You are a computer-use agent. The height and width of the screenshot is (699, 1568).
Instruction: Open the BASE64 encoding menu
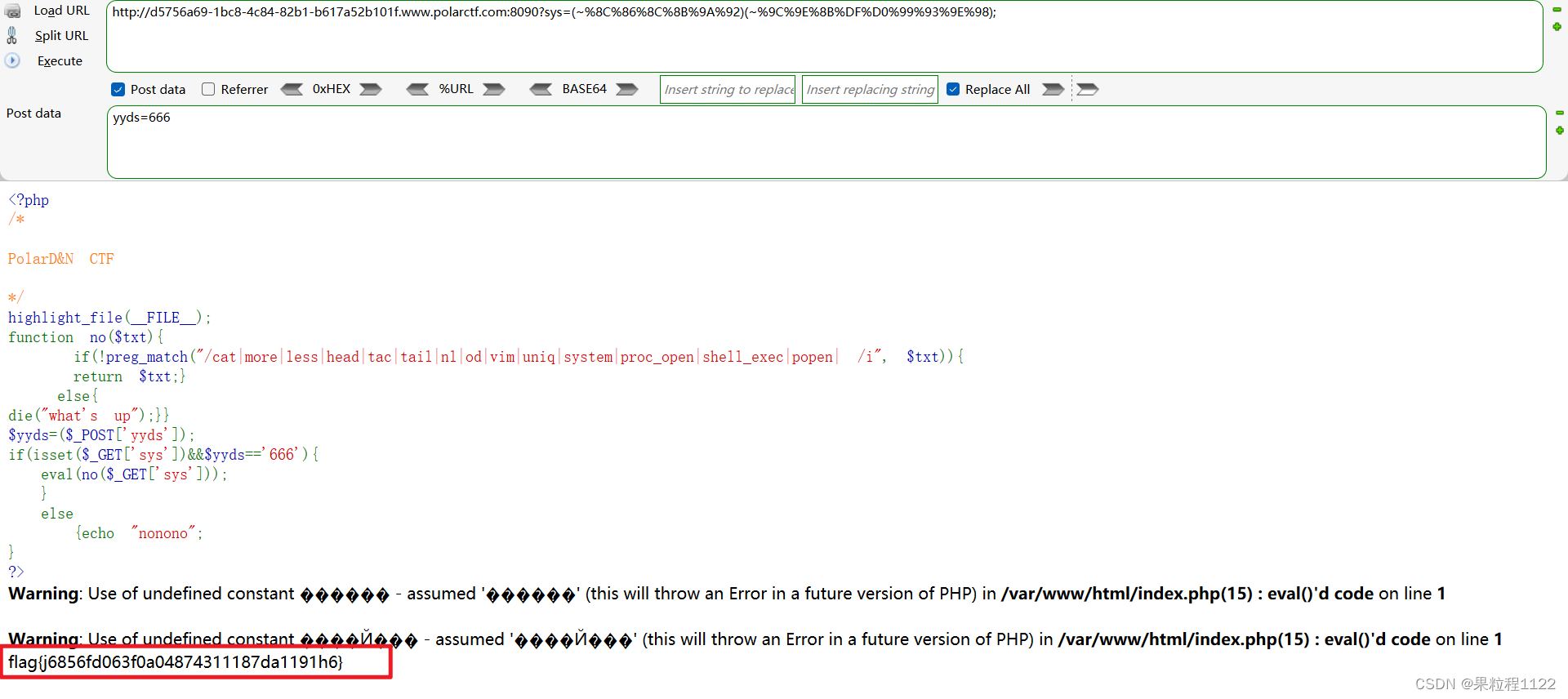coord(584,89)
